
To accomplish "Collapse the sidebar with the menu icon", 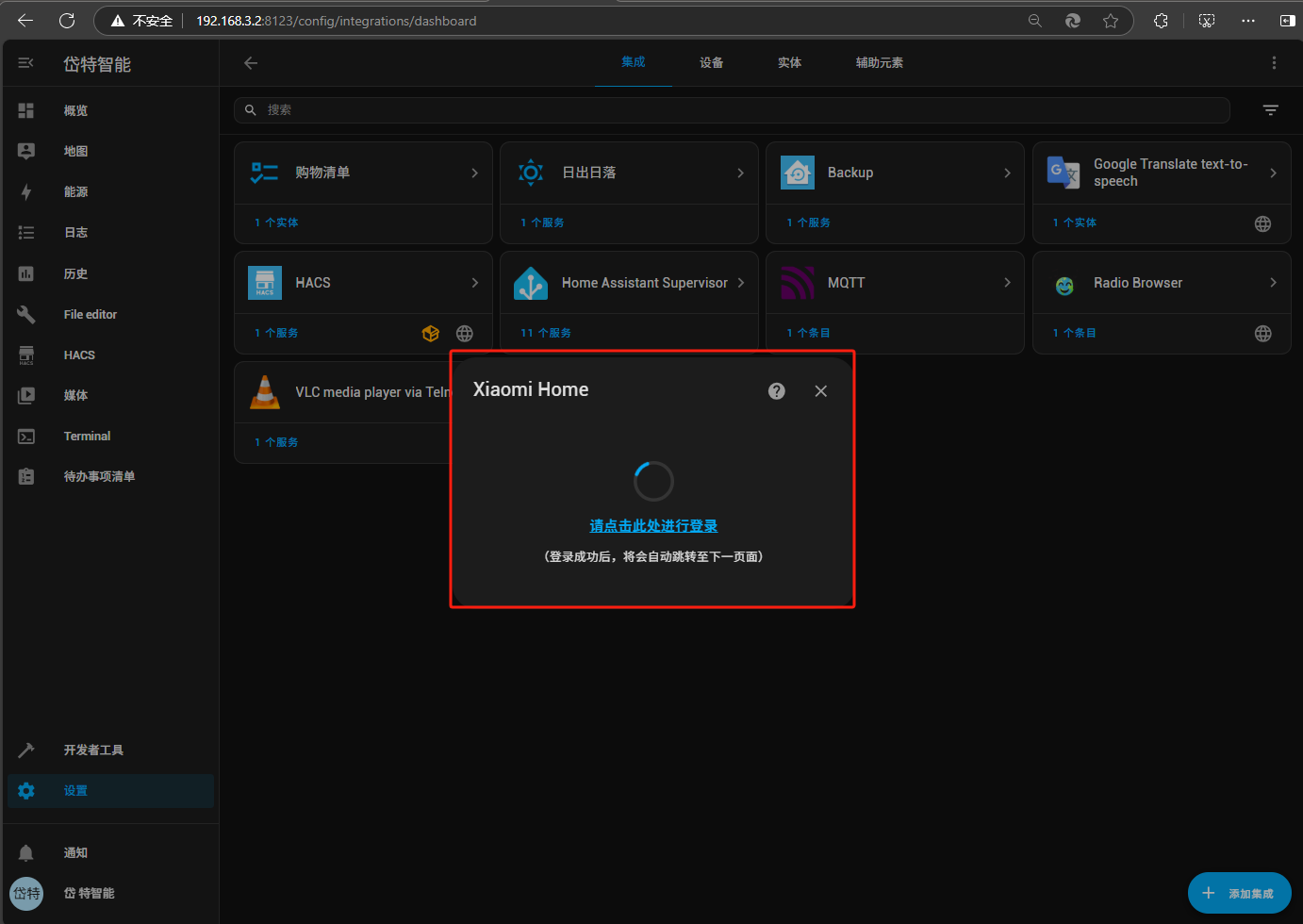I will [25, 63].
